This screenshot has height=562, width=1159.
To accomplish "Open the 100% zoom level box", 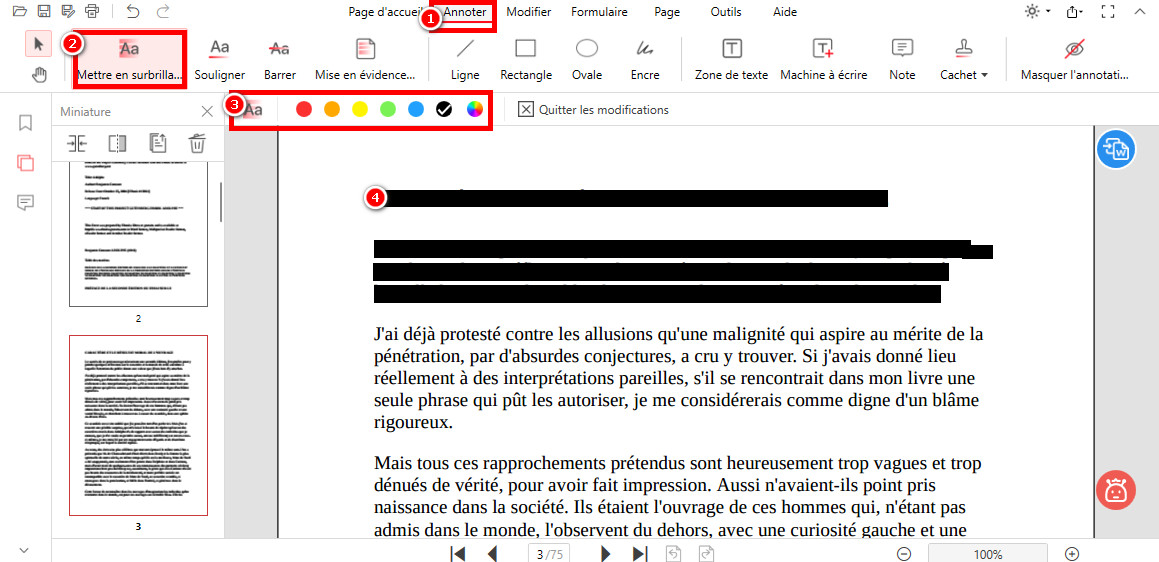I will pyautogui.click(x=988, y=554).
